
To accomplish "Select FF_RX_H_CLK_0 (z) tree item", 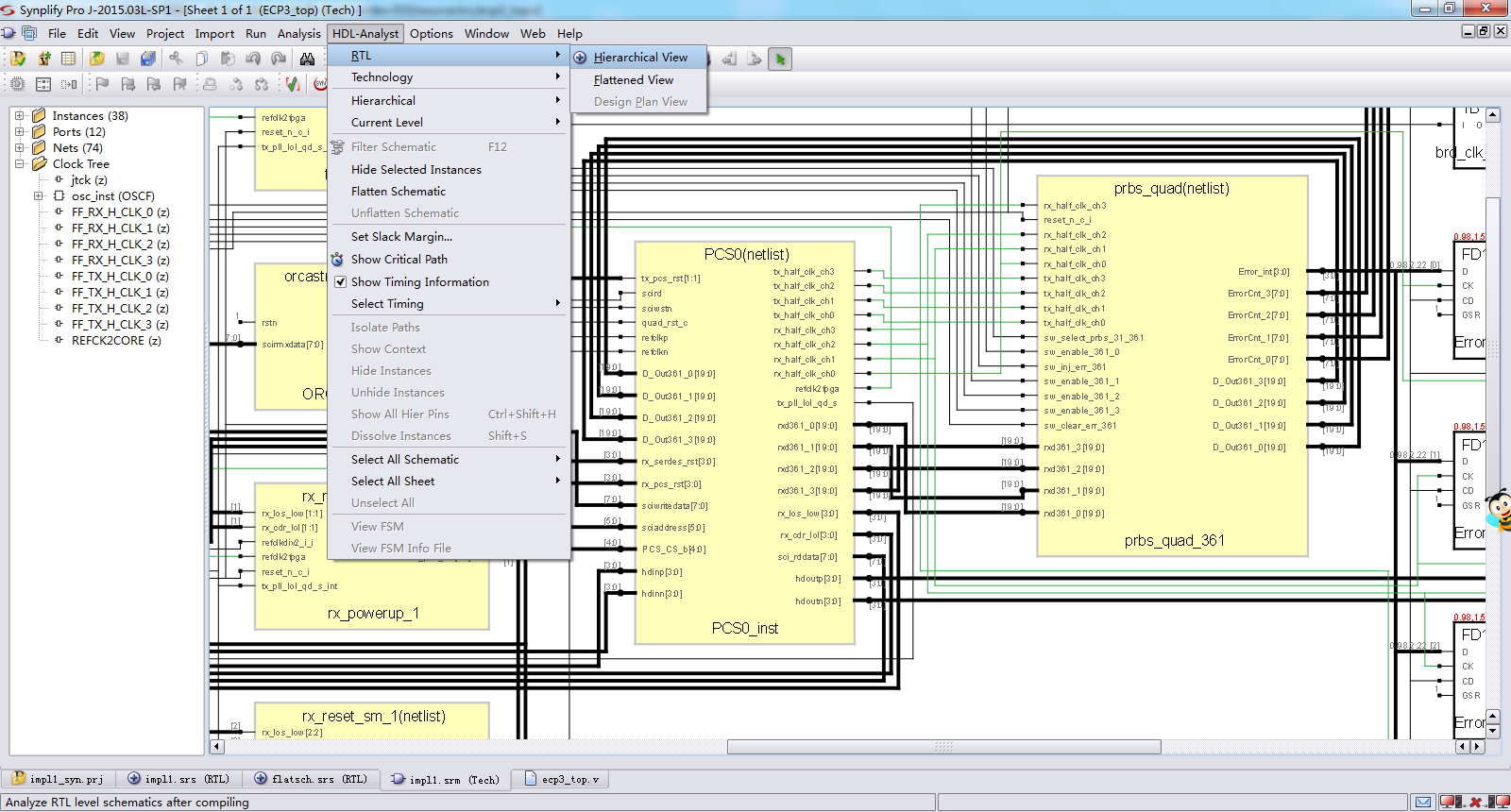I will tap(120, 212).
